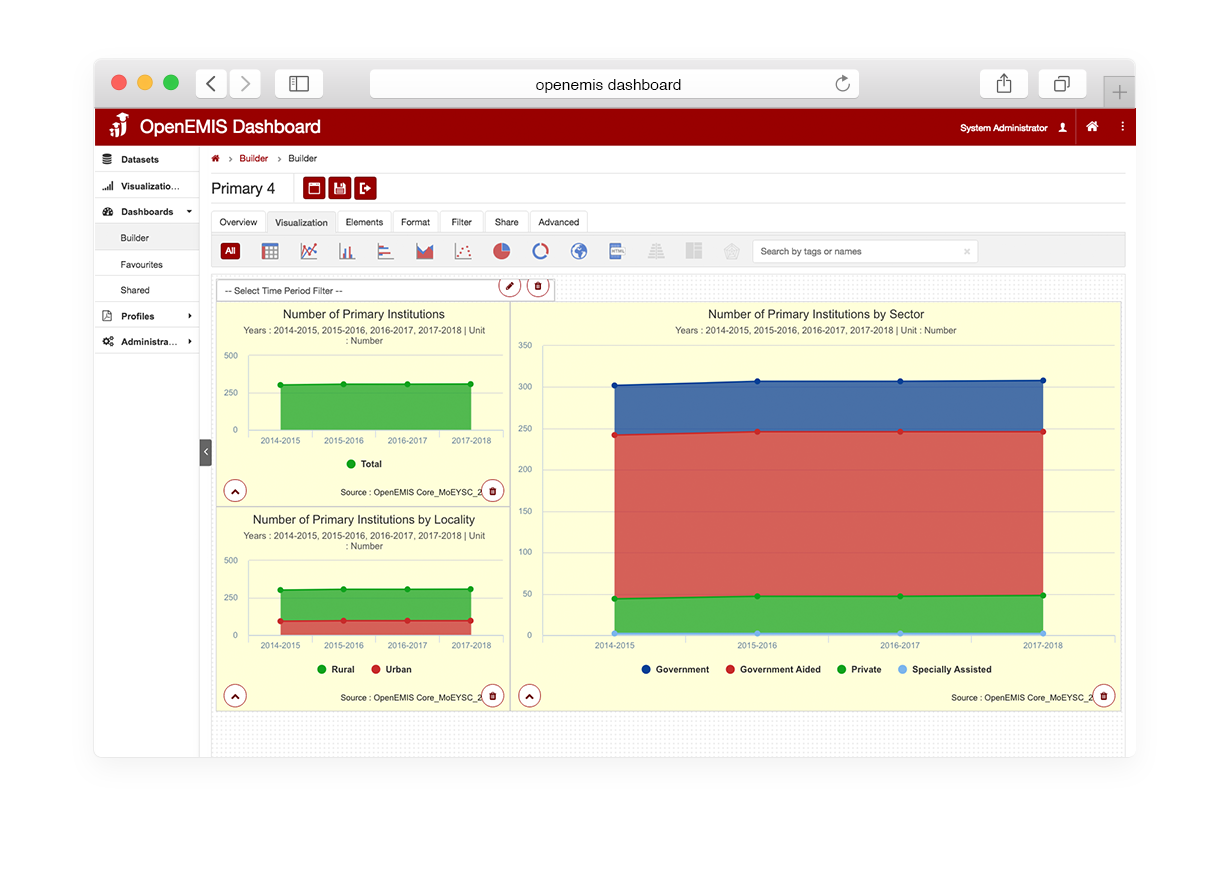Viewport: 1230px width, 896px height.
Task: Toggle the Total series legend
Action: click(x=364, y=464)
